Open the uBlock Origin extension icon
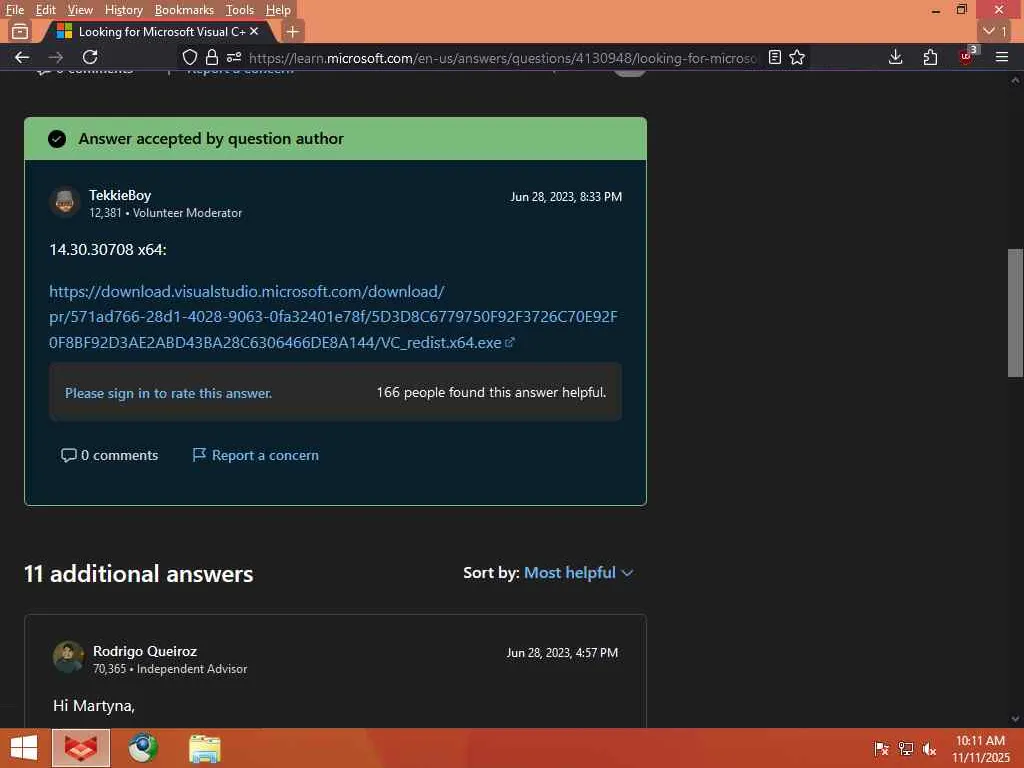Viewport: 1024px width, 768px height. [x=966, y=57]
